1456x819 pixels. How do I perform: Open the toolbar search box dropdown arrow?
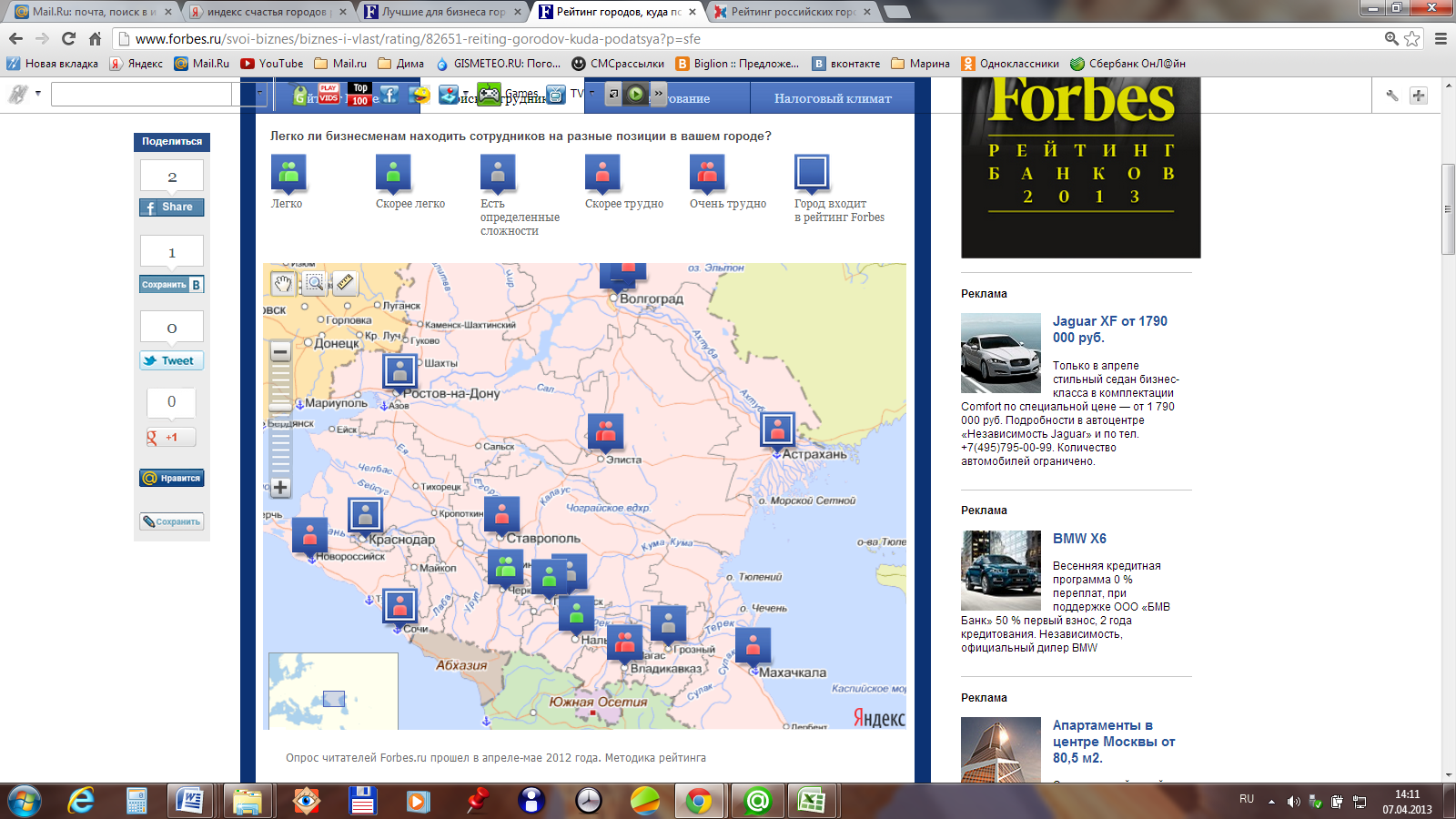259,94
